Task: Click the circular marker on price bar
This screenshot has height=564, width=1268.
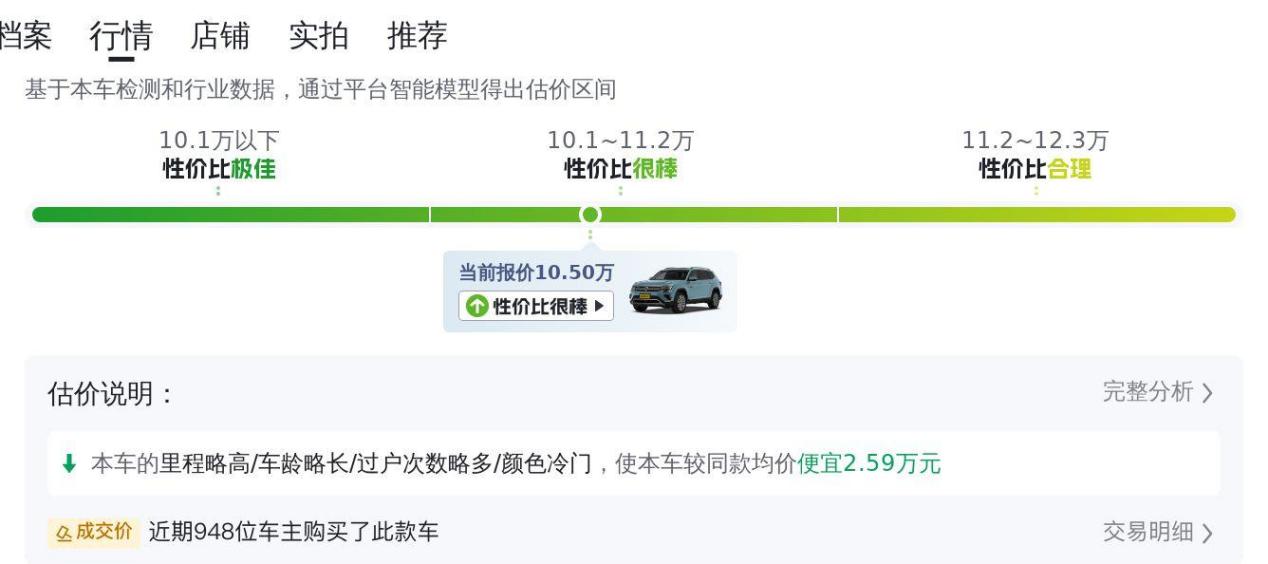Action: 590,214
